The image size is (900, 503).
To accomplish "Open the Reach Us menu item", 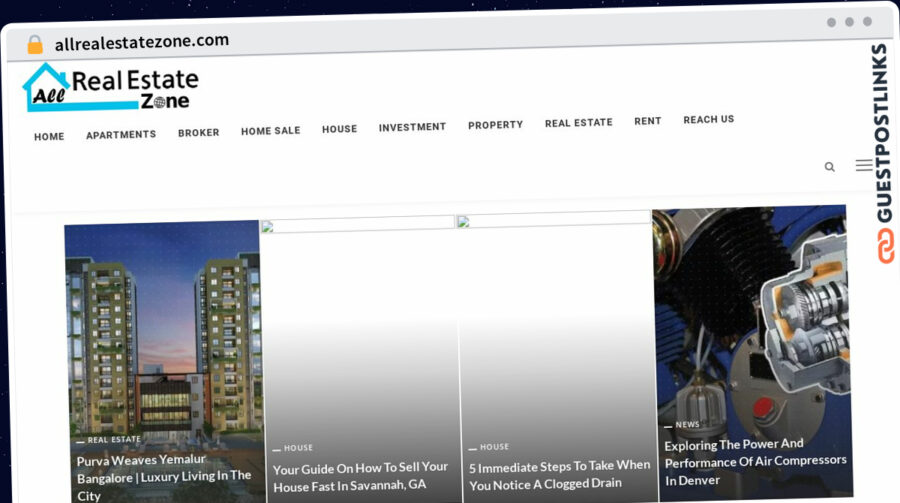I will (x=708, y=119).
